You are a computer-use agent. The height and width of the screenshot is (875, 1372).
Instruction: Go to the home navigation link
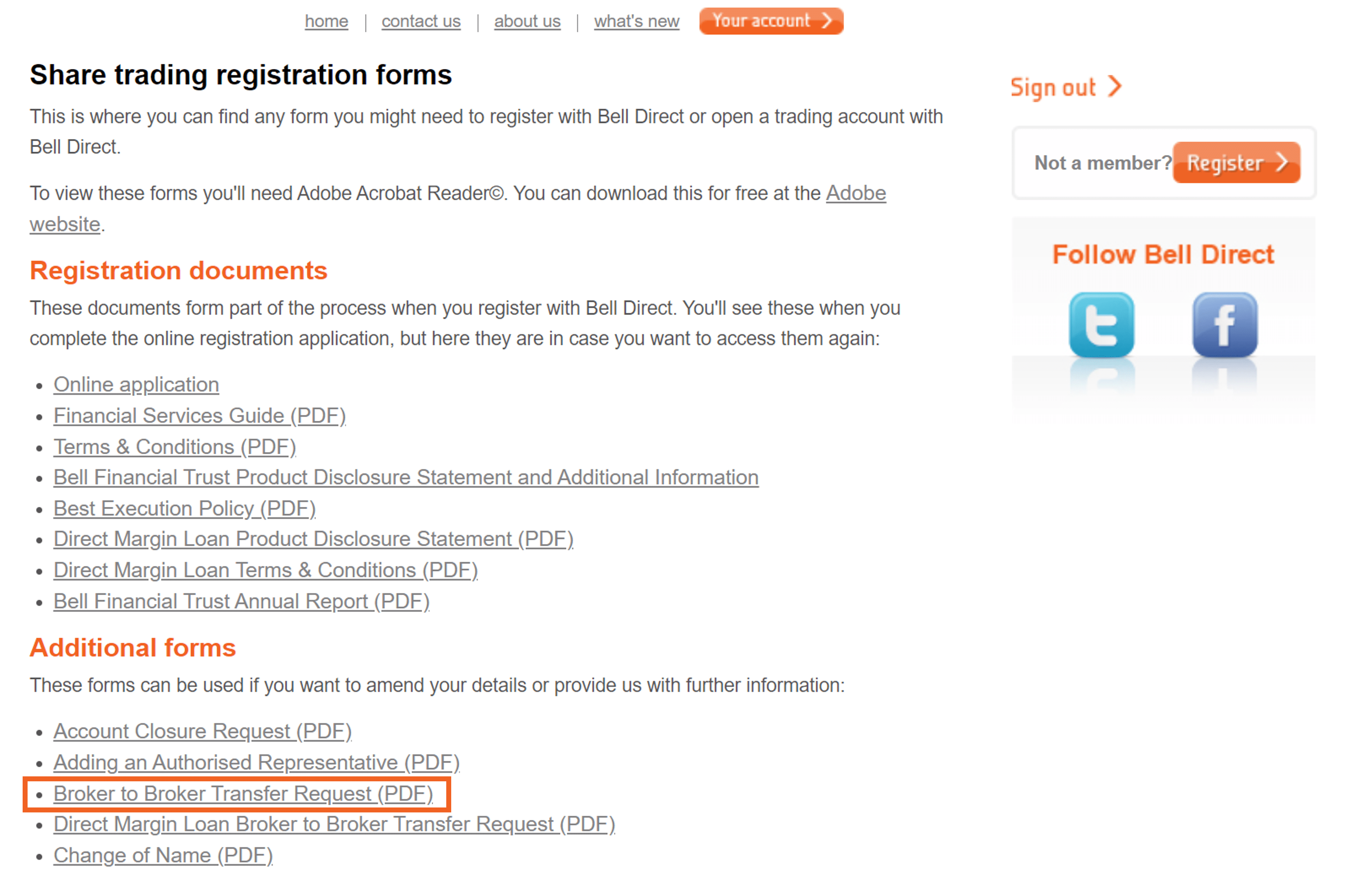click(x=326, y=21)
